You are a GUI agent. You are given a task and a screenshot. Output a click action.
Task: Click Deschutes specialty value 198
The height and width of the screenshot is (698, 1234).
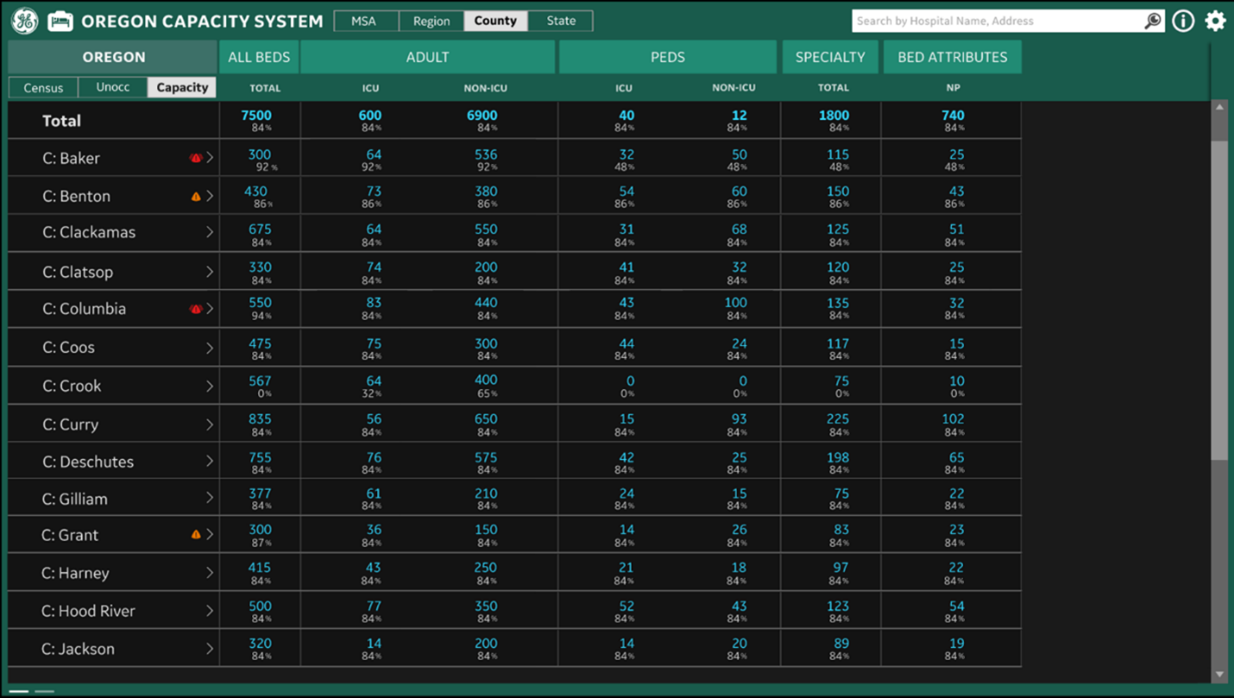pyautogui.click(x=837, y=458)
